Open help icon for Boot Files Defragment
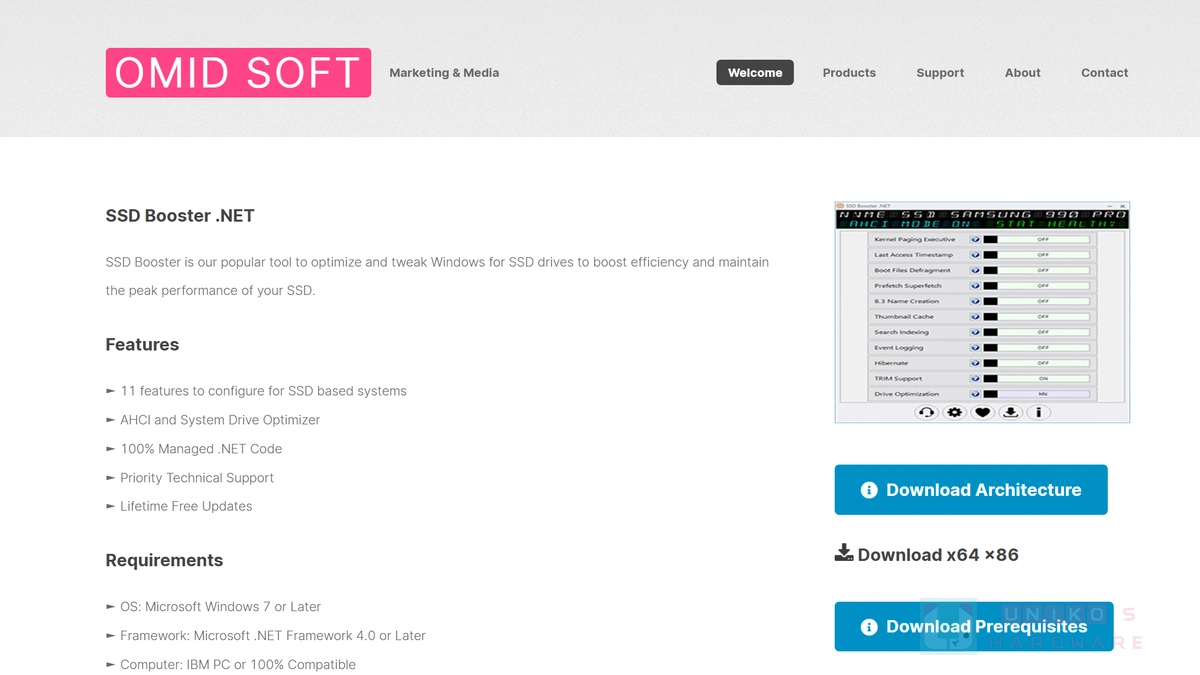This screenshot has width=1200, height=675. click(x=975, y=270)
